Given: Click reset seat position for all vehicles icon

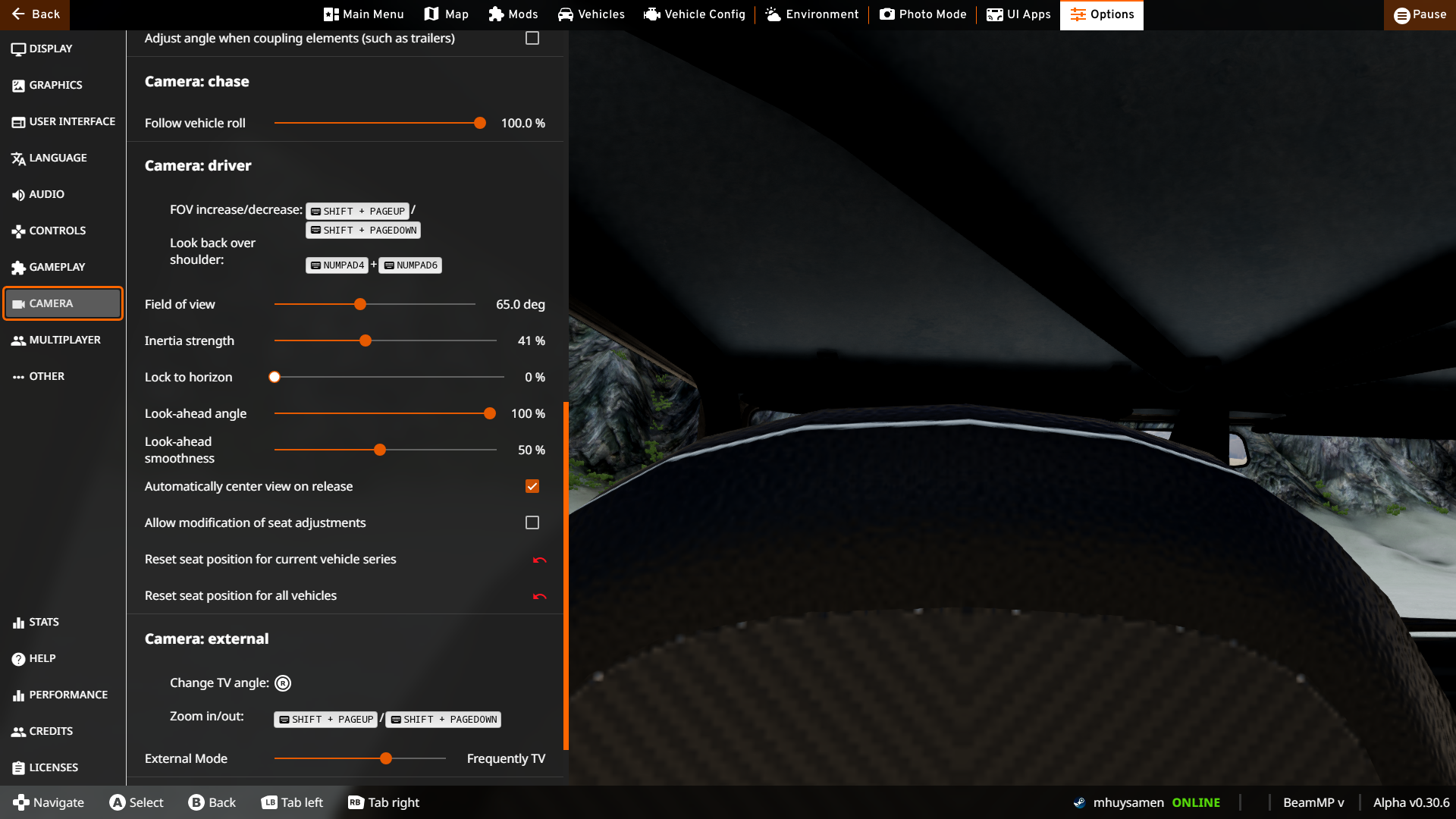Looking at the screenshot, I should click(539, 596).
